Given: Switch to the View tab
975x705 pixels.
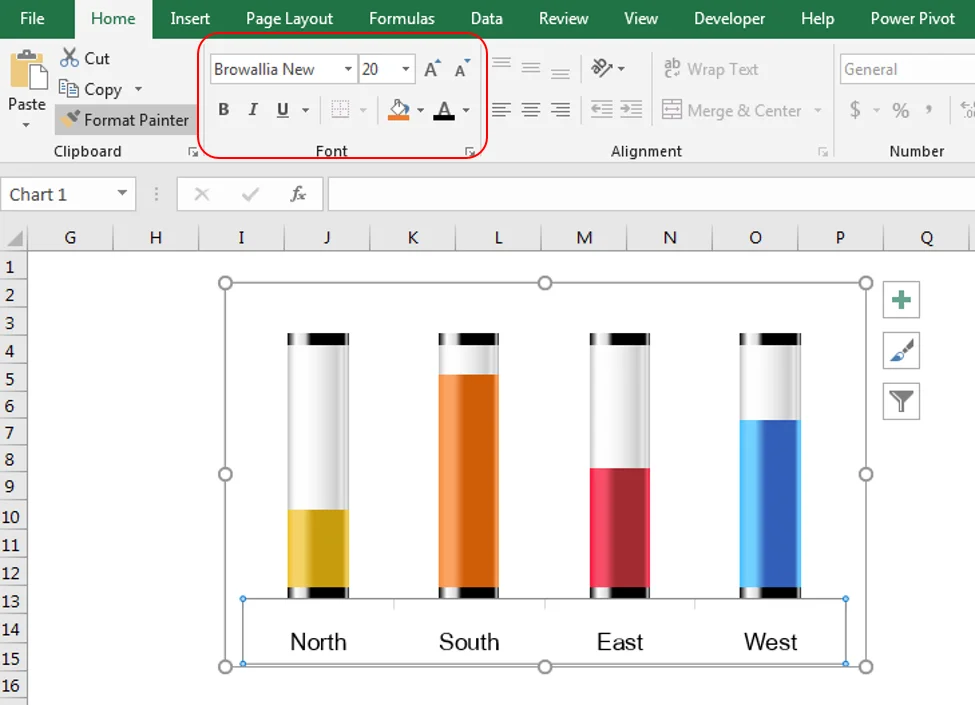Looking at the screenshot, I should tap(641, 19).
